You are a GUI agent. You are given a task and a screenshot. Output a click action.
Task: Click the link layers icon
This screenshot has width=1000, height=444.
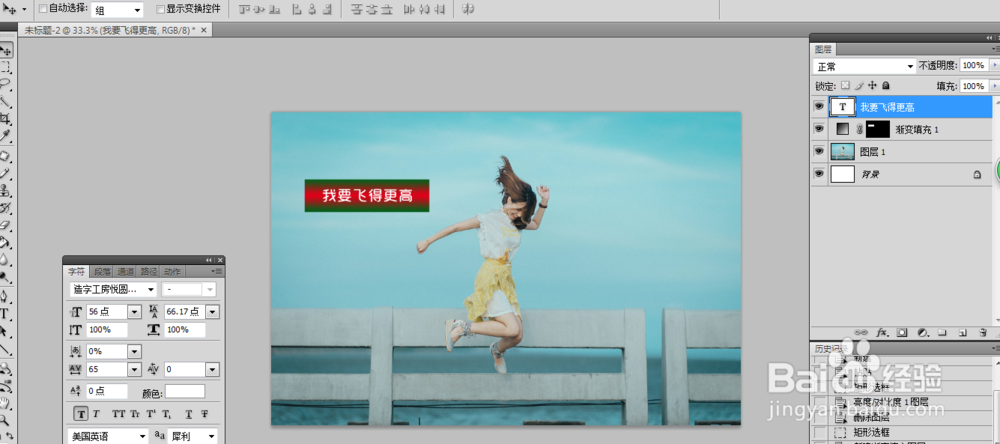(862, 332)
